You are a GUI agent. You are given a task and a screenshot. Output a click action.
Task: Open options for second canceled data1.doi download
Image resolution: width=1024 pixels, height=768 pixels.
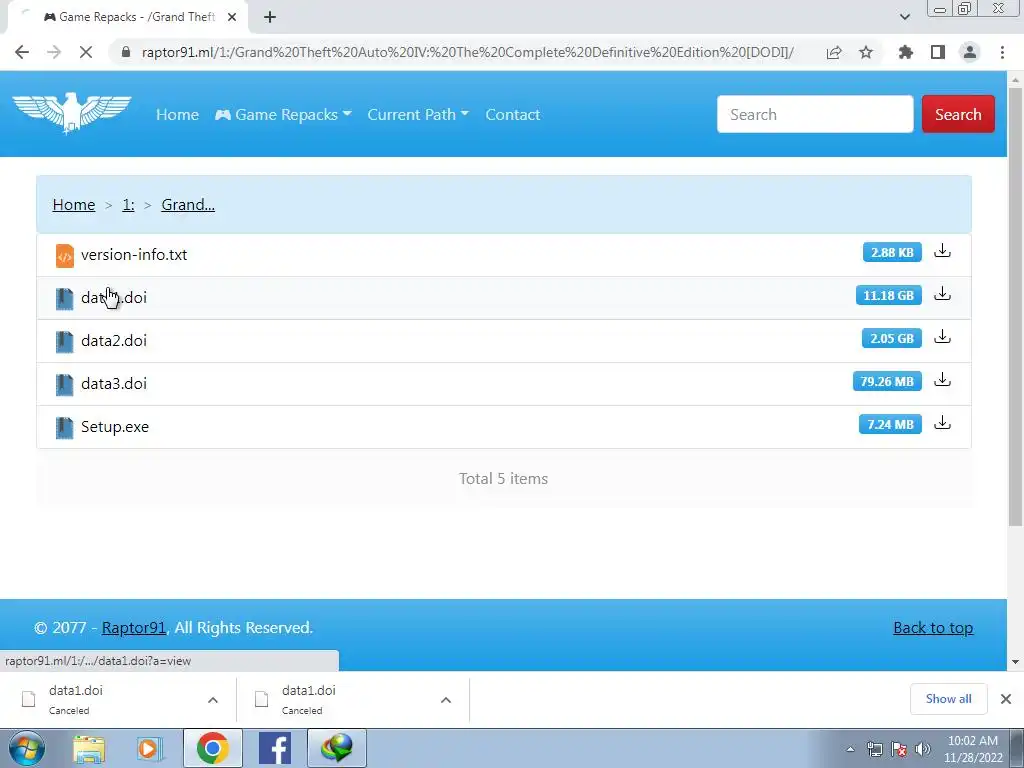point(446,700)
